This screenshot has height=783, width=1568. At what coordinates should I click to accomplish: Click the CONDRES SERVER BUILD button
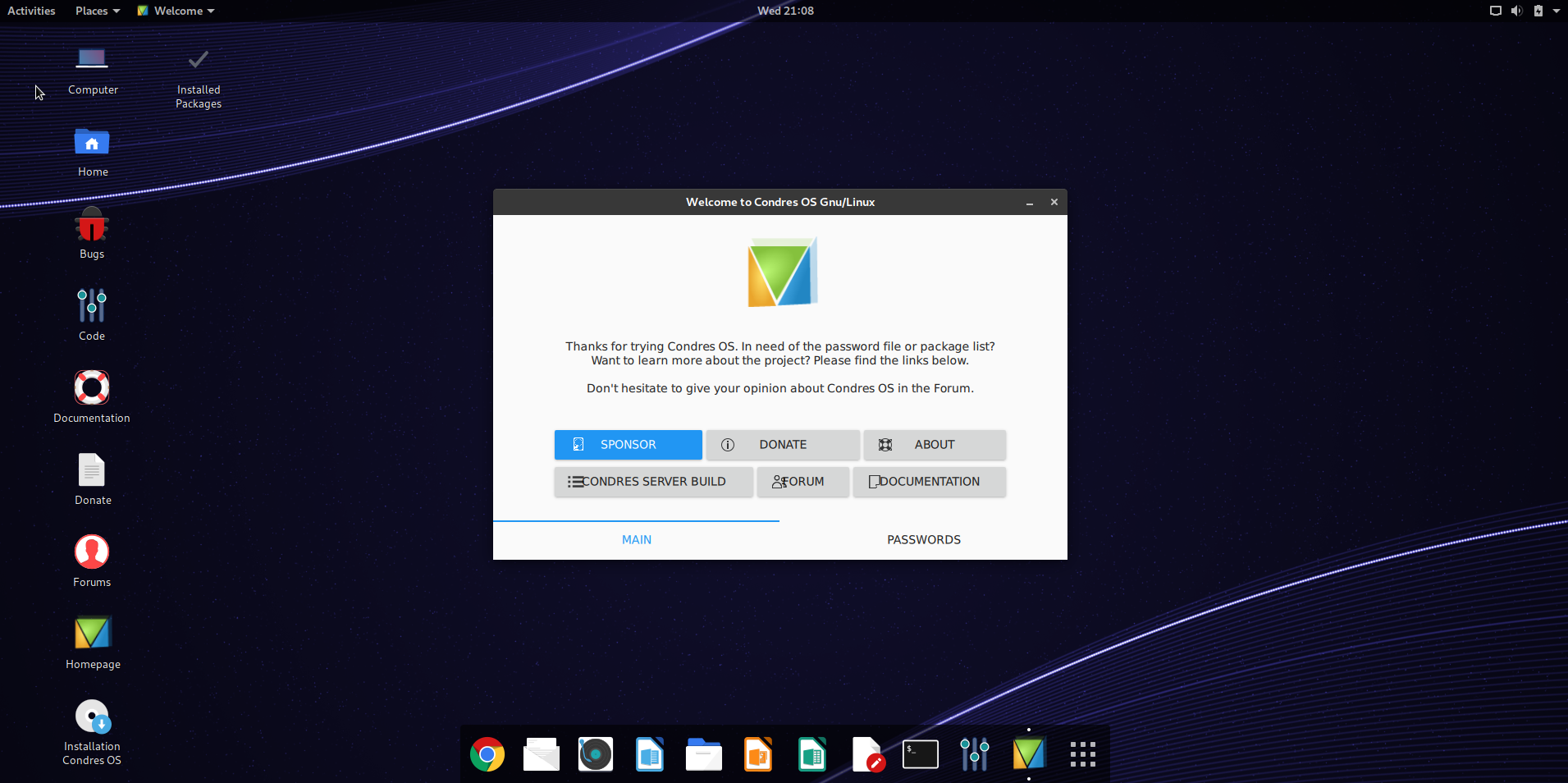[x=653, y=482]
